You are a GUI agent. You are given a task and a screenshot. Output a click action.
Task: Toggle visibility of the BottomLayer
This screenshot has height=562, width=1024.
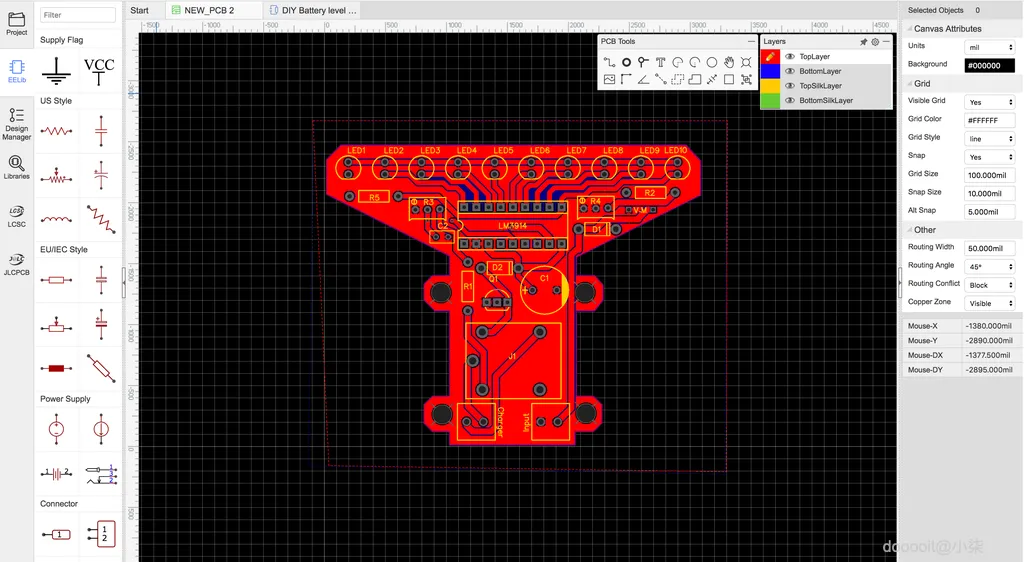point(790,71)
